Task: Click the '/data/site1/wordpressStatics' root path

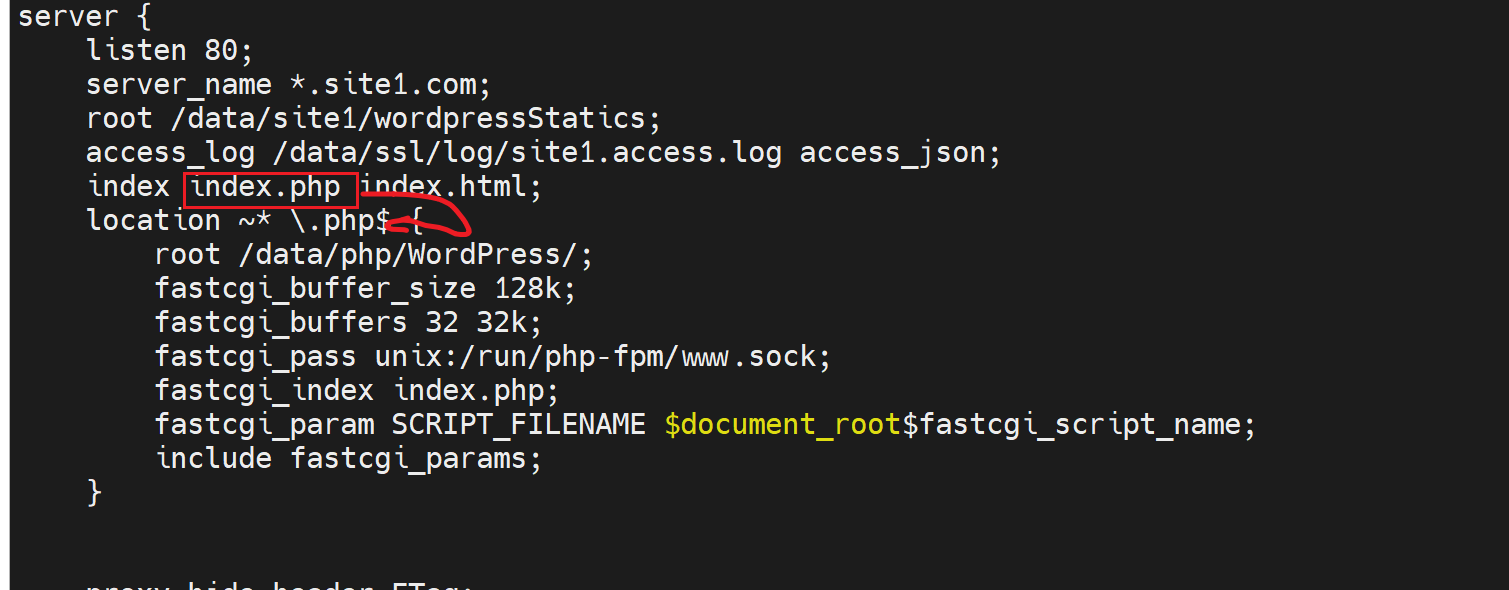Action: tap(409, 119)
